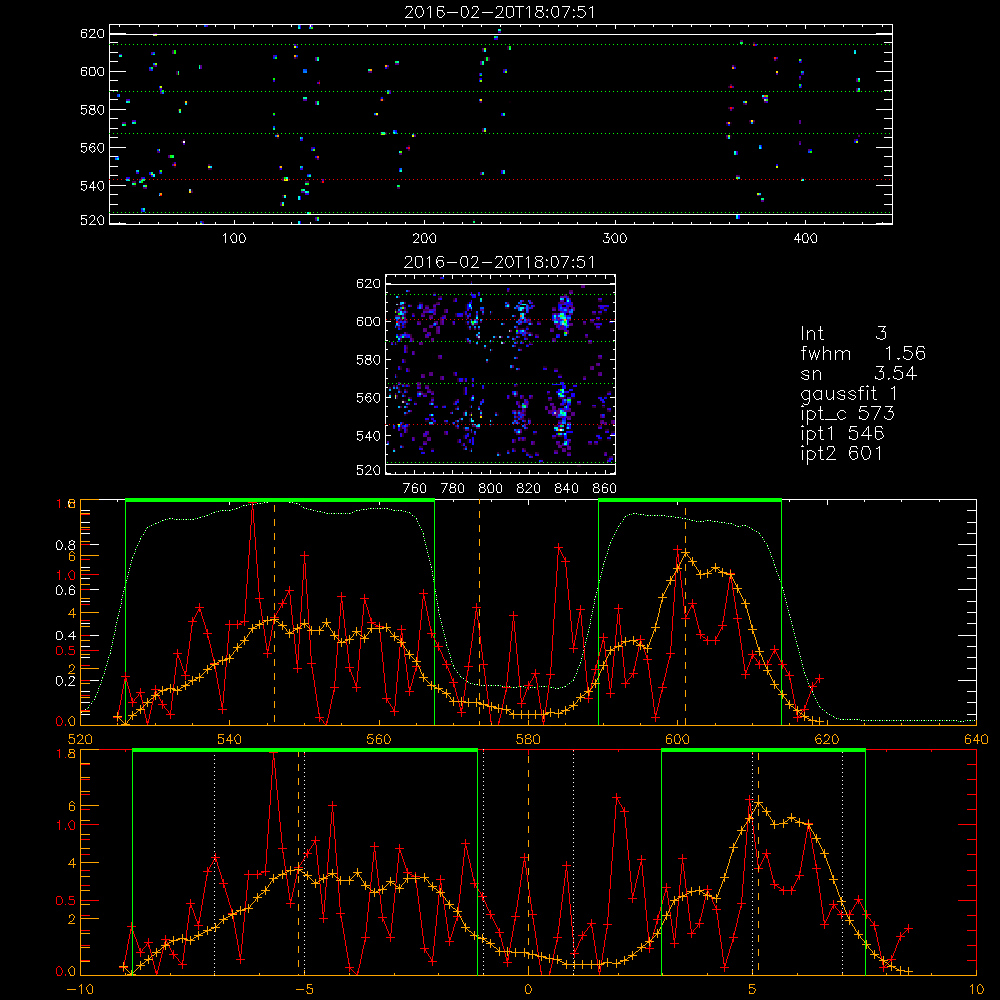This screenshot has height=1000, width=1000.
Task: Click x-axis tick label 860 under square image
Action: (605, 489)
